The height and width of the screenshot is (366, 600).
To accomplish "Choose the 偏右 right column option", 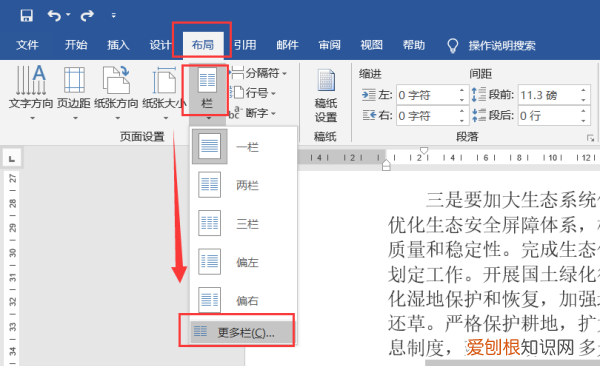I will pos(244,300).
